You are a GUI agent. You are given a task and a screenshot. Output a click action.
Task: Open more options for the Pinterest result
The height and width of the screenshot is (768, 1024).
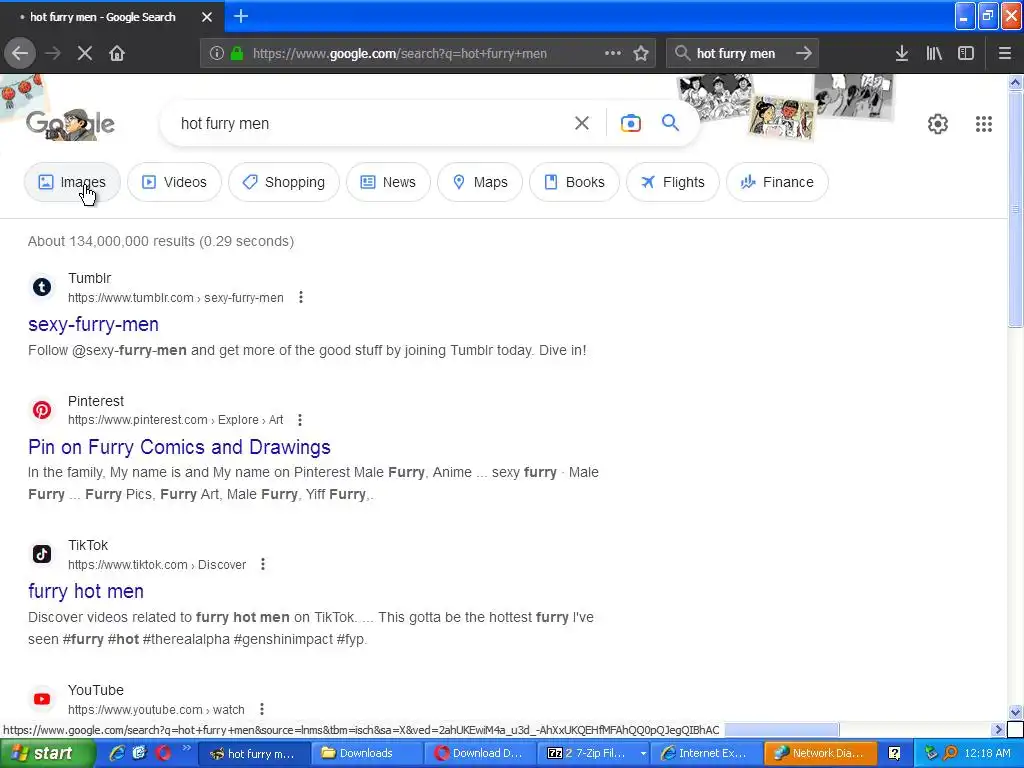tap(300, 420)
